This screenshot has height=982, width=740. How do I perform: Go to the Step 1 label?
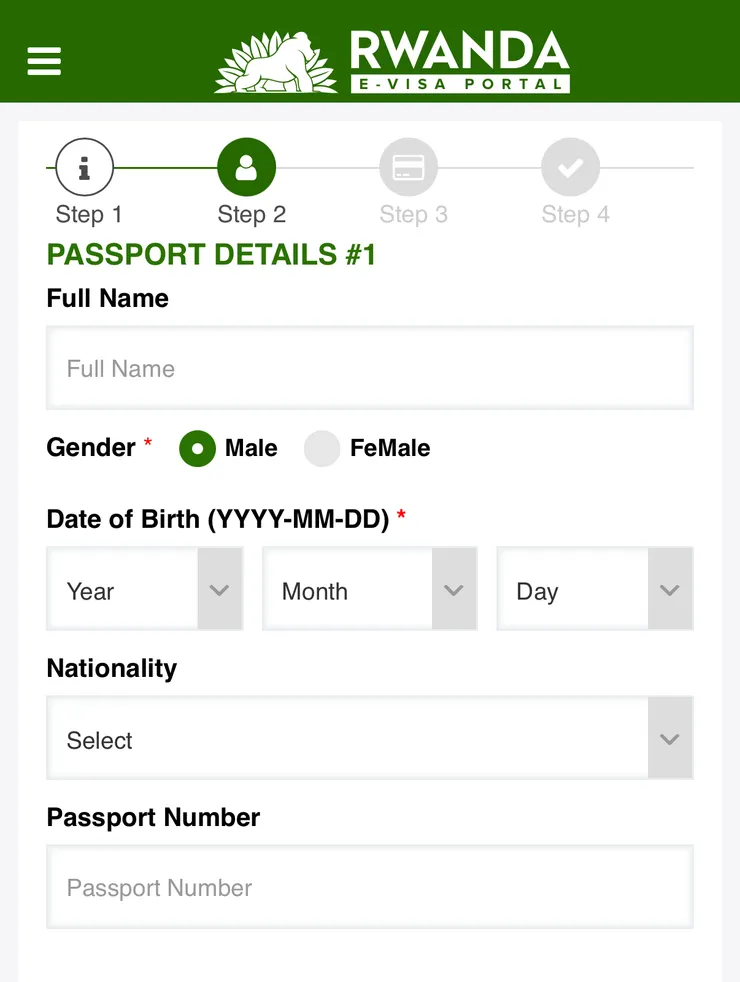[88, 214]
